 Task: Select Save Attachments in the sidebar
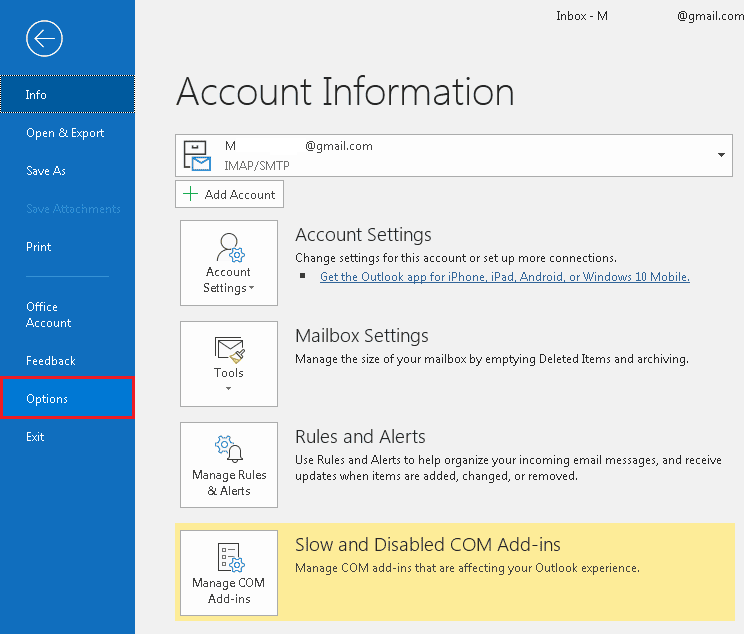click(x=73, y=209)
